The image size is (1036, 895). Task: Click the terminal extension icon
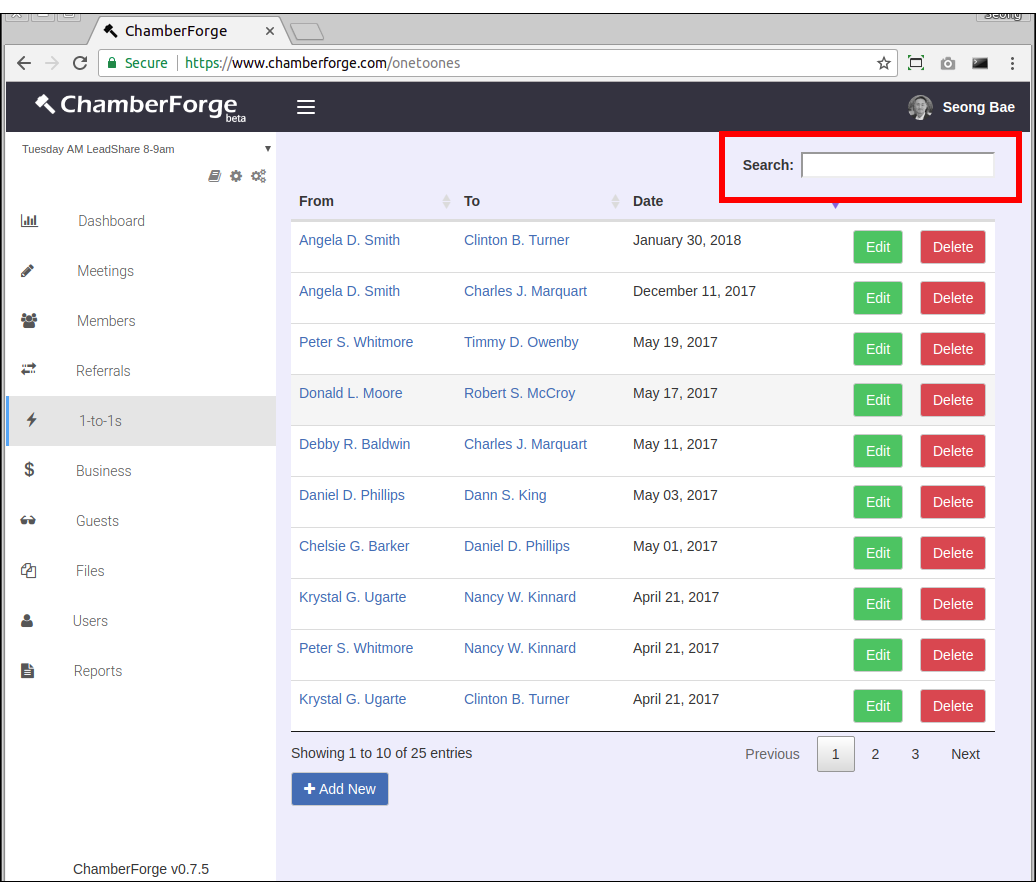click(x=980, y=63)
